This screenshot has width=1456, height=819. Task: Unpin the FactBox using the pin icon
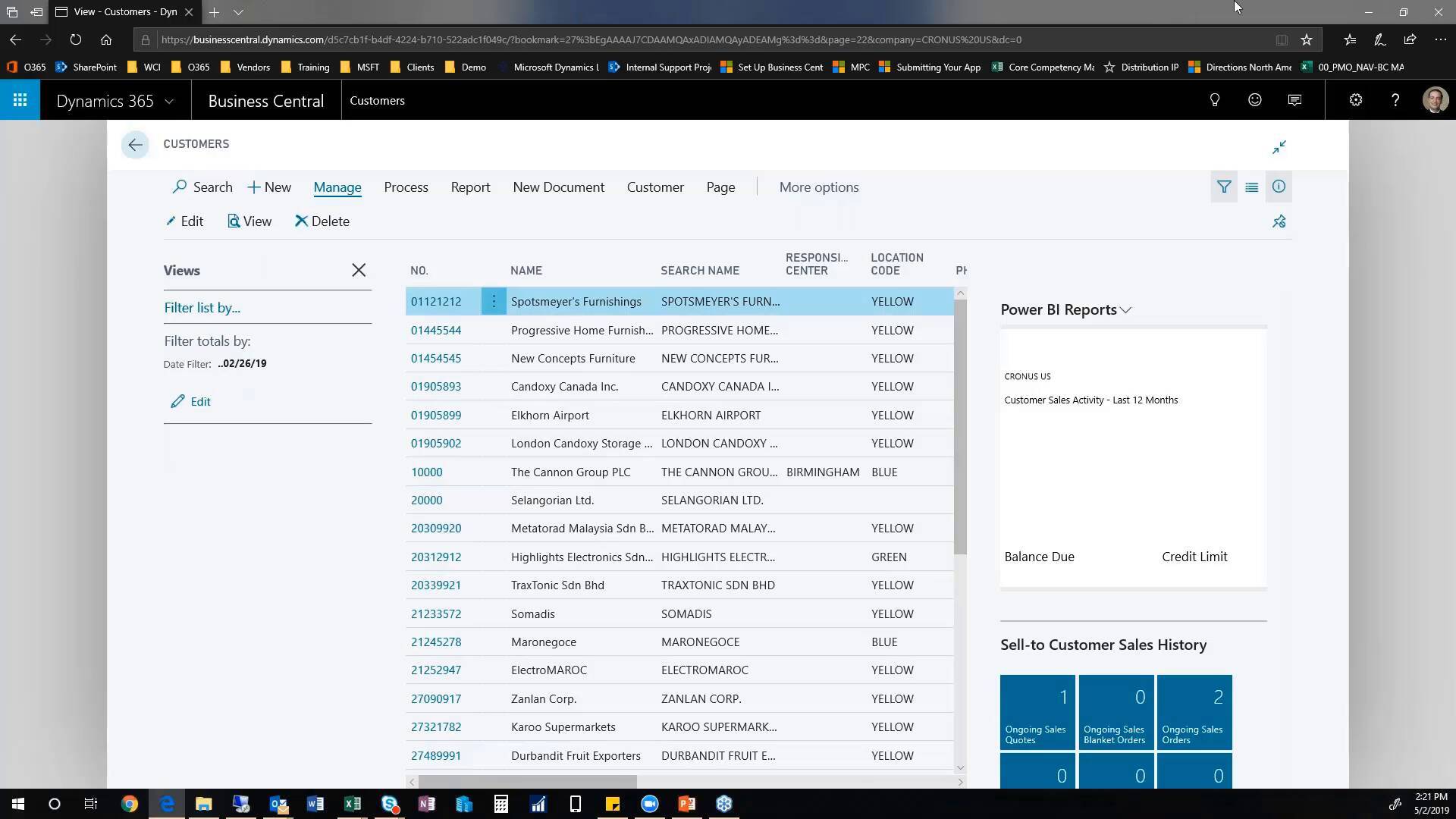point(1279,221)
